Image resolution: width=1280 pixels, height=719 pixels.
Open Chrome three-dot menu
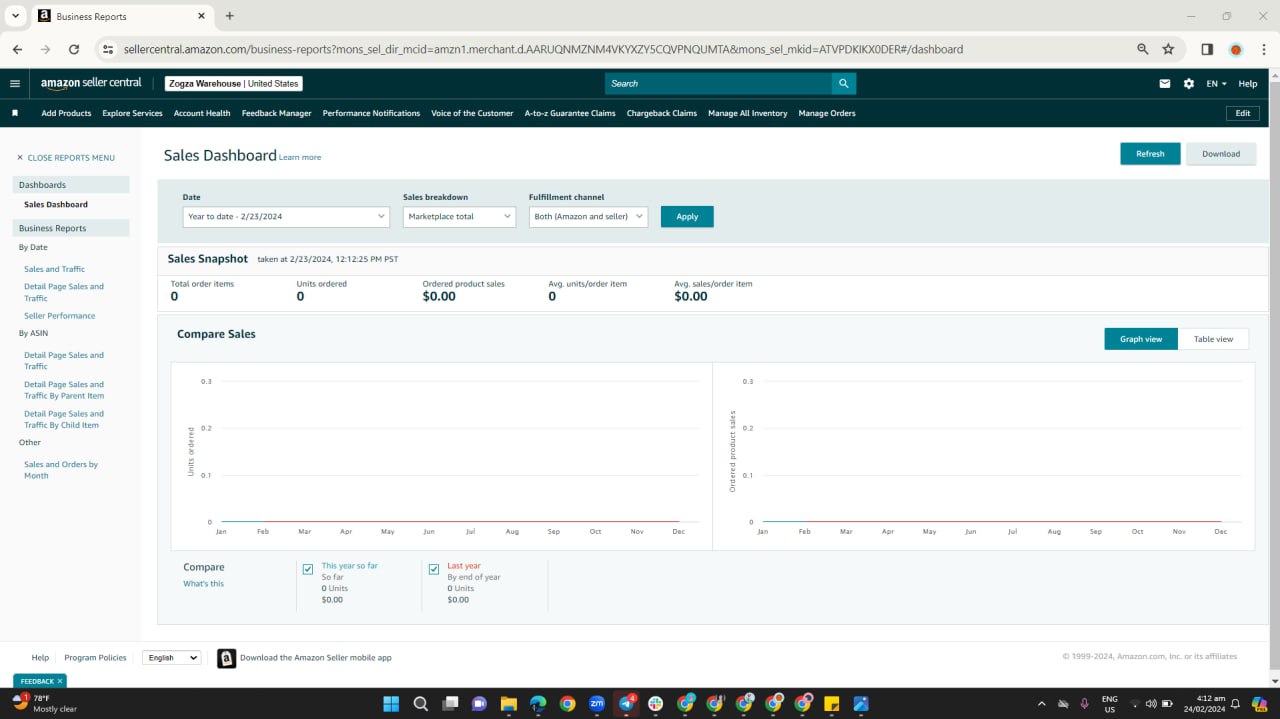pos(1263,49)
